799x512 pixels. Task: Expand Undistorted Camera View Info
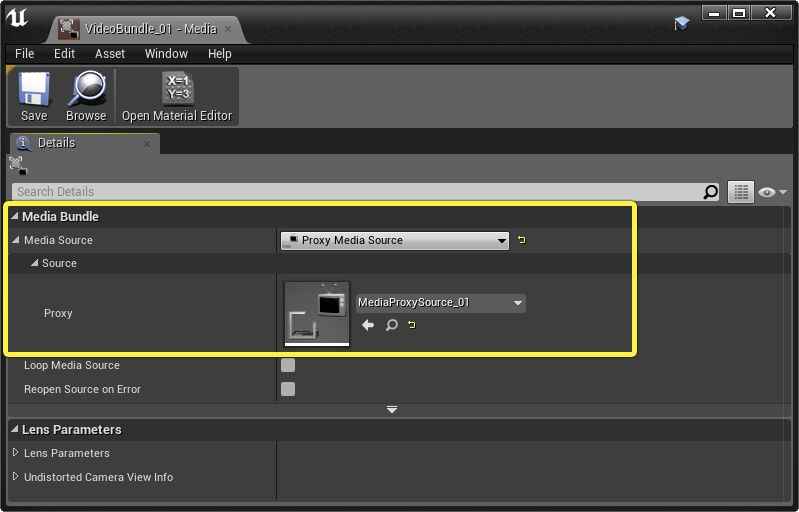(x=15, y=476)
